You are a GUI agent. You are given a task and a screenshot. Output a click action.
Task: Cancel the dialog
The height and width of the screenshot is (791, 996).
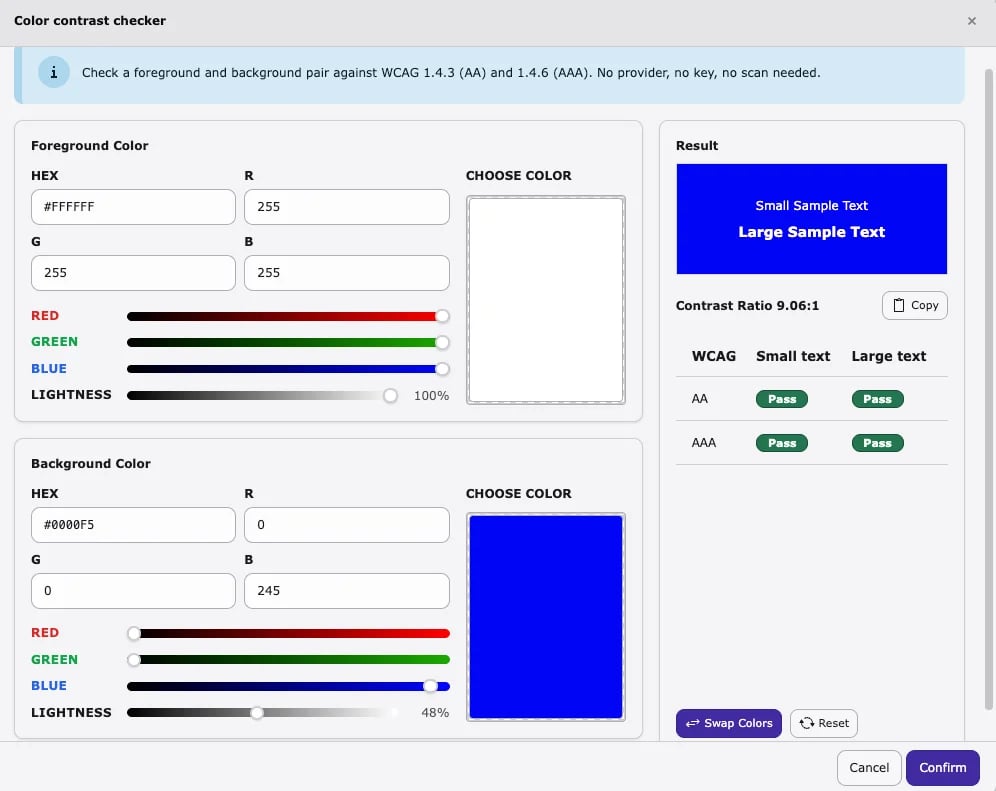pos(869,767)
